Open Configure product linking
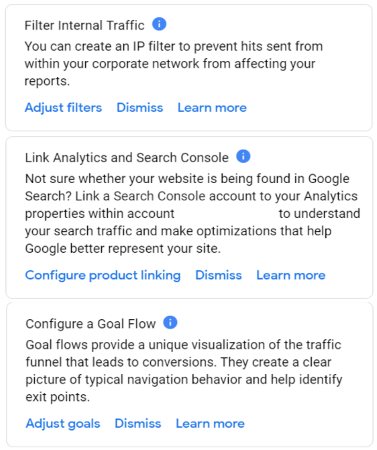Viewport: 377px width, 450px height. [103, 275]
